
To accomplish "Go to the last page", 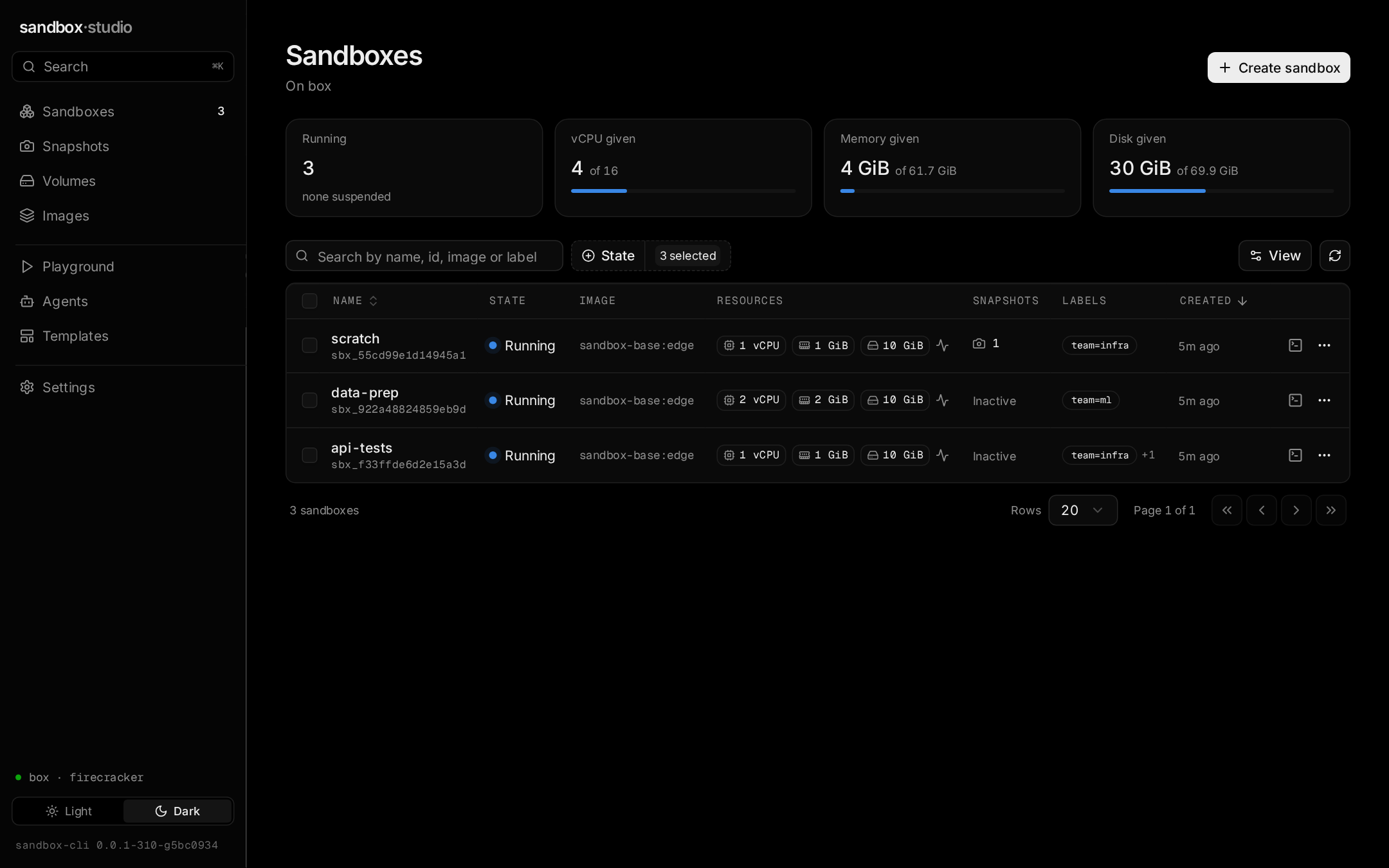I will coord(1330,510).
